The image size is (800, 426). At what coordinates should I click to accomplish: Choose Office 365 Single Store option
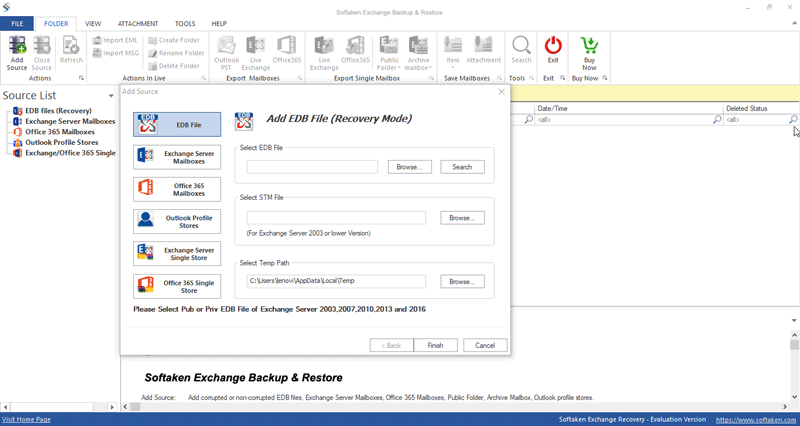(177, 286)
